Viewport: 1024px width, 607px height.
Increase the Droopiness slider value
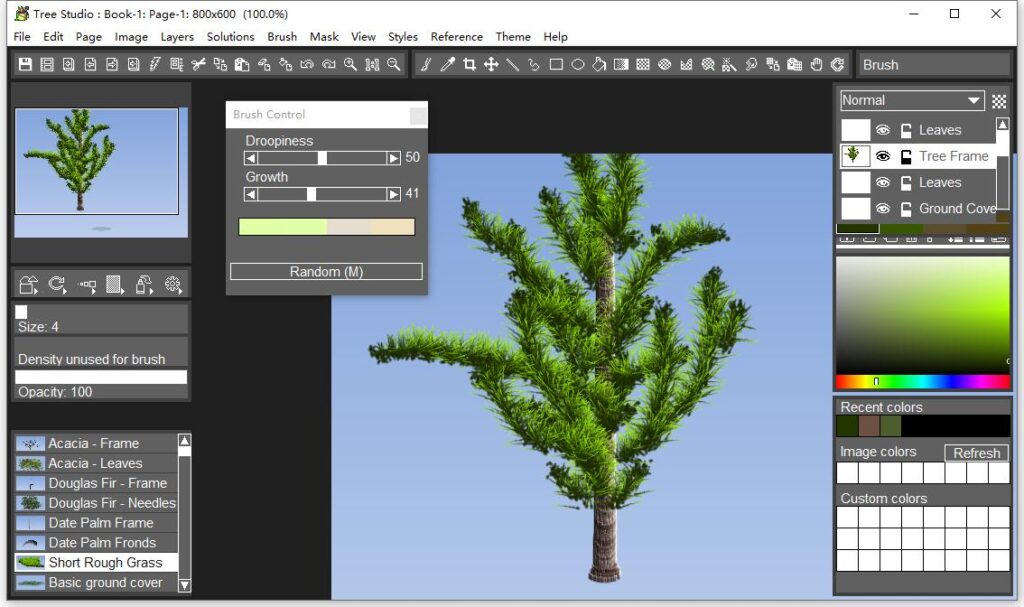pyautogui.click(x=391, y=157)
